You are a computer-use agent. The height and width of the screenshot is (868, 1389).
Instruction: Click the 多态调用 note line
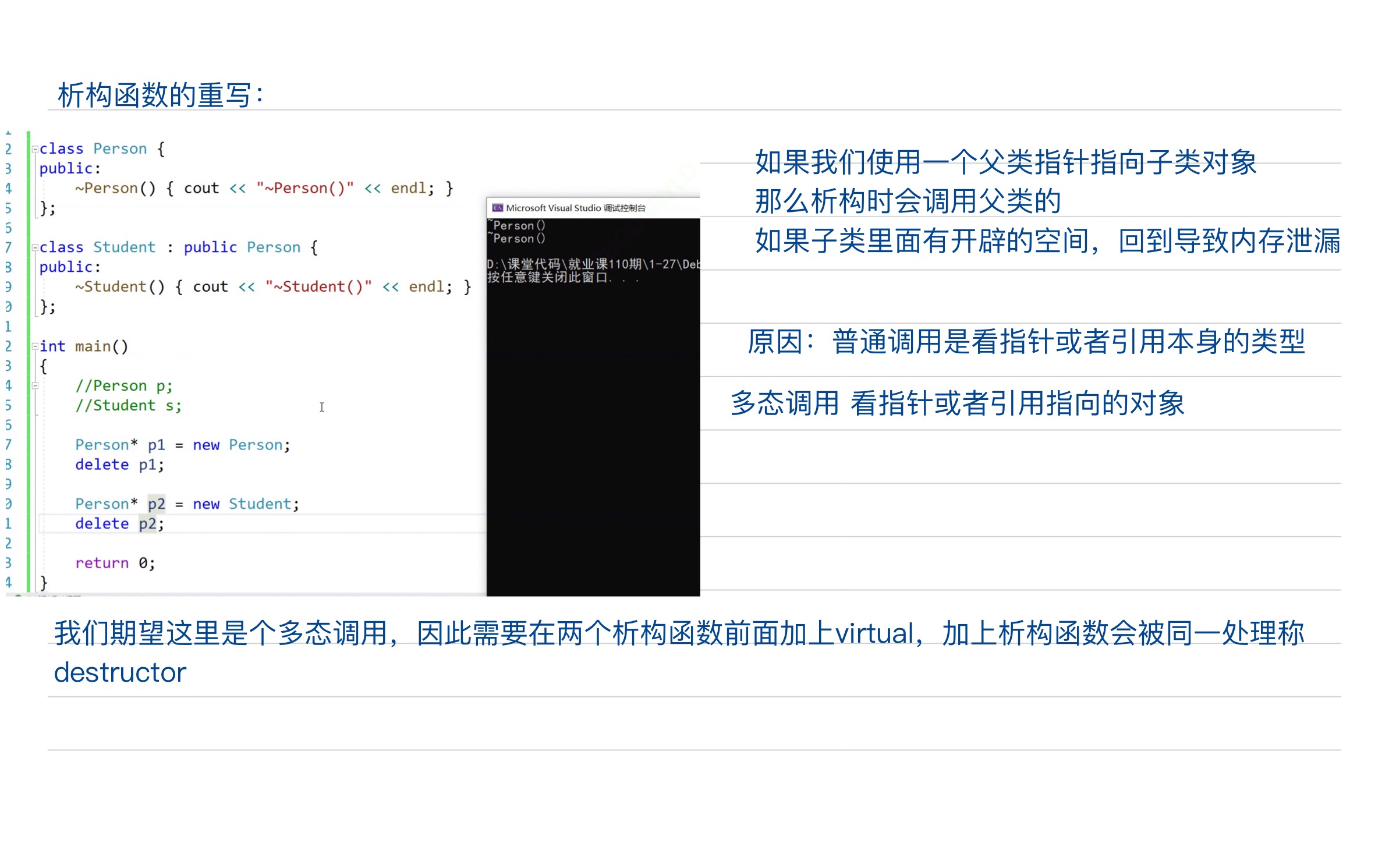coord(957,403)
